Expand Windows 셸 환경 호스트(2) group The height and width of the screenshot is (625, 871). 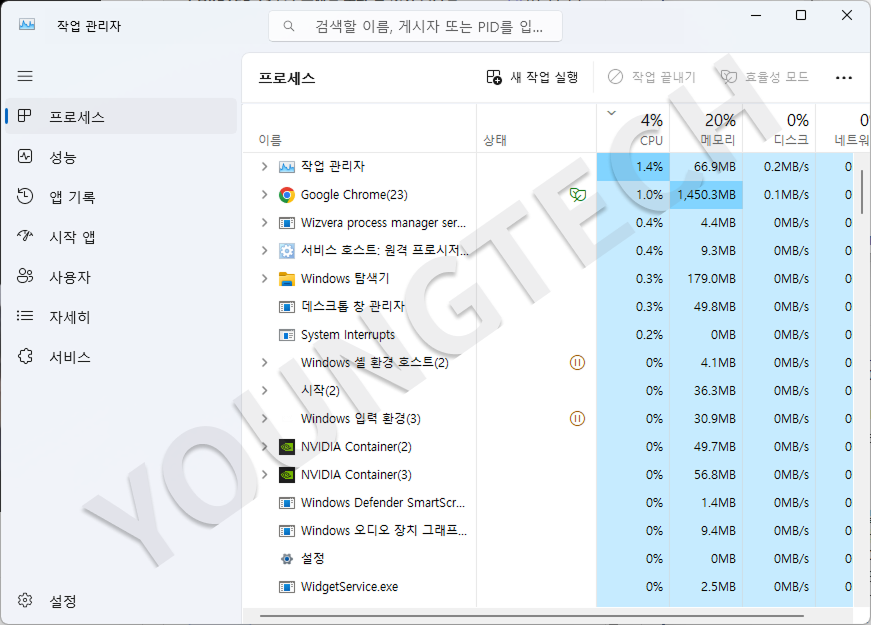click(264, 362)
